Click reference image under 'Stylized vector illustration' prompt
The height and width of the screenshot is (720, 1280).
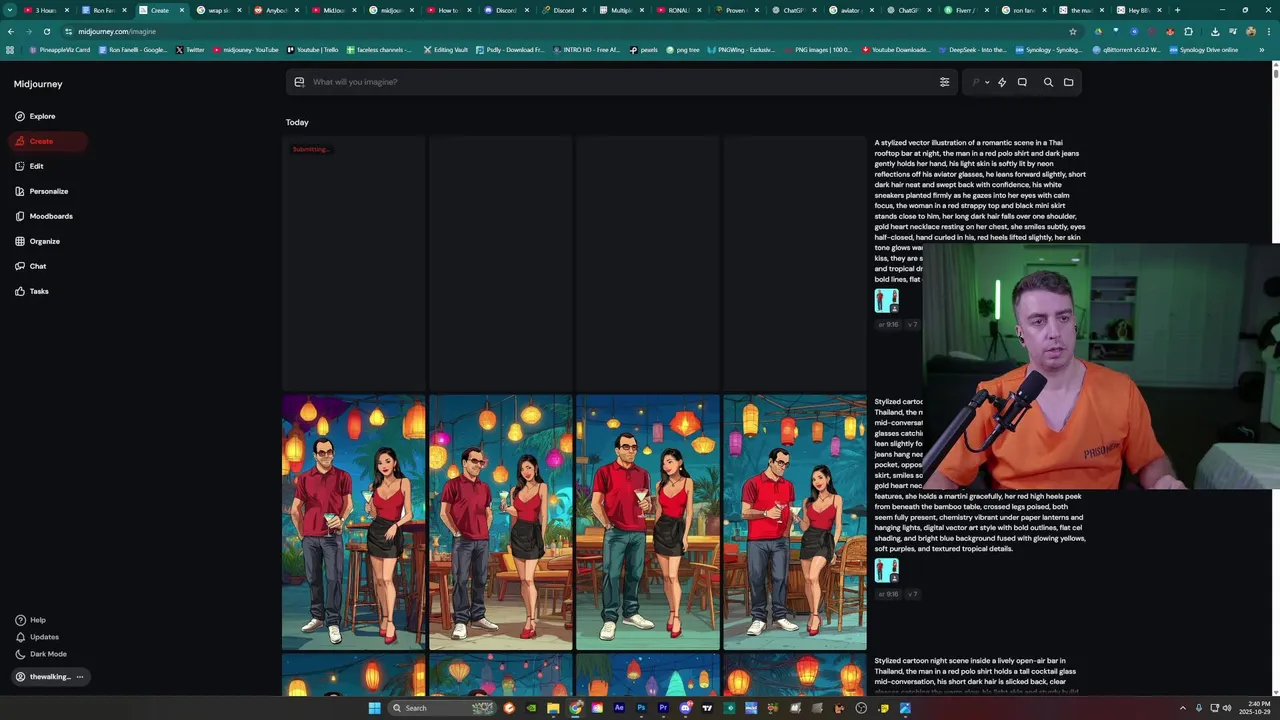point(886,301)
